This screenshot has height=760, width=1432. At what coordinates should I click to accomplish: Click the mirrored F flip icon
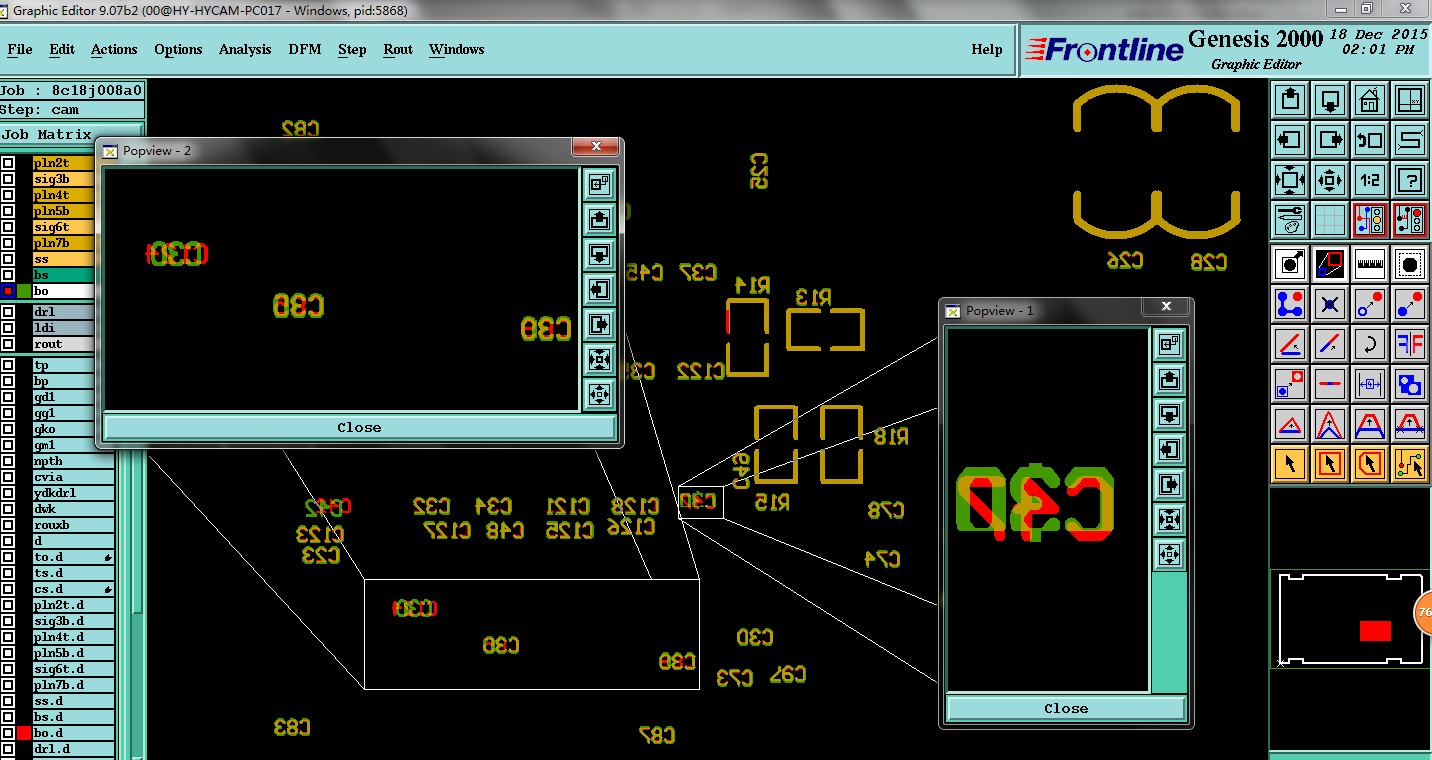tap(1410, 344)
